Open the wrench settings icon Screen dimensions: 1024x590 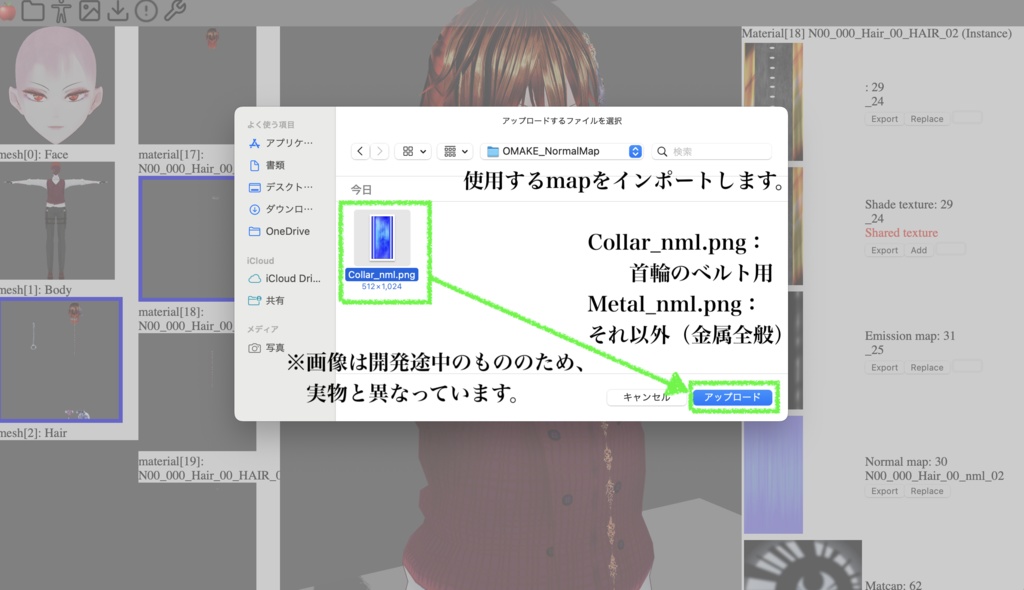(x=176, y=12)
